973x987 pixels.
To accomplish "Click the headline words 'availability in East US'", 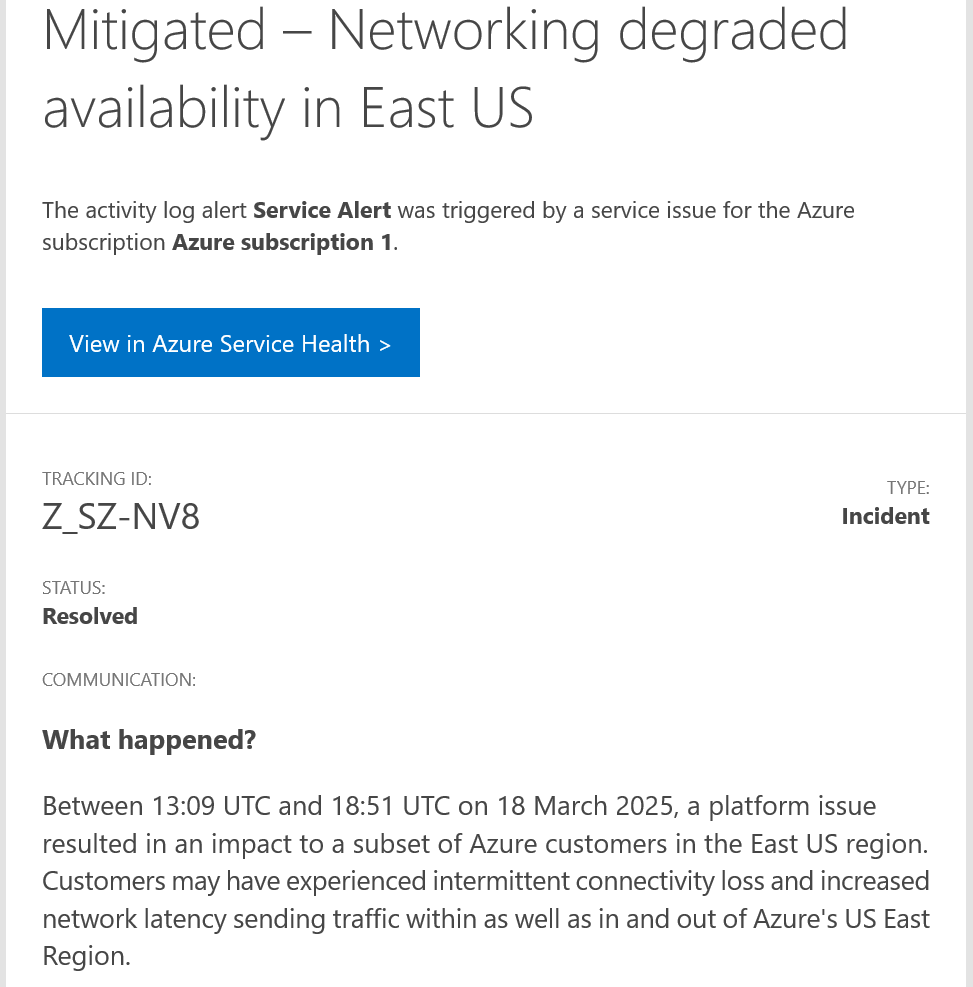I will click(x=288, y=108).
